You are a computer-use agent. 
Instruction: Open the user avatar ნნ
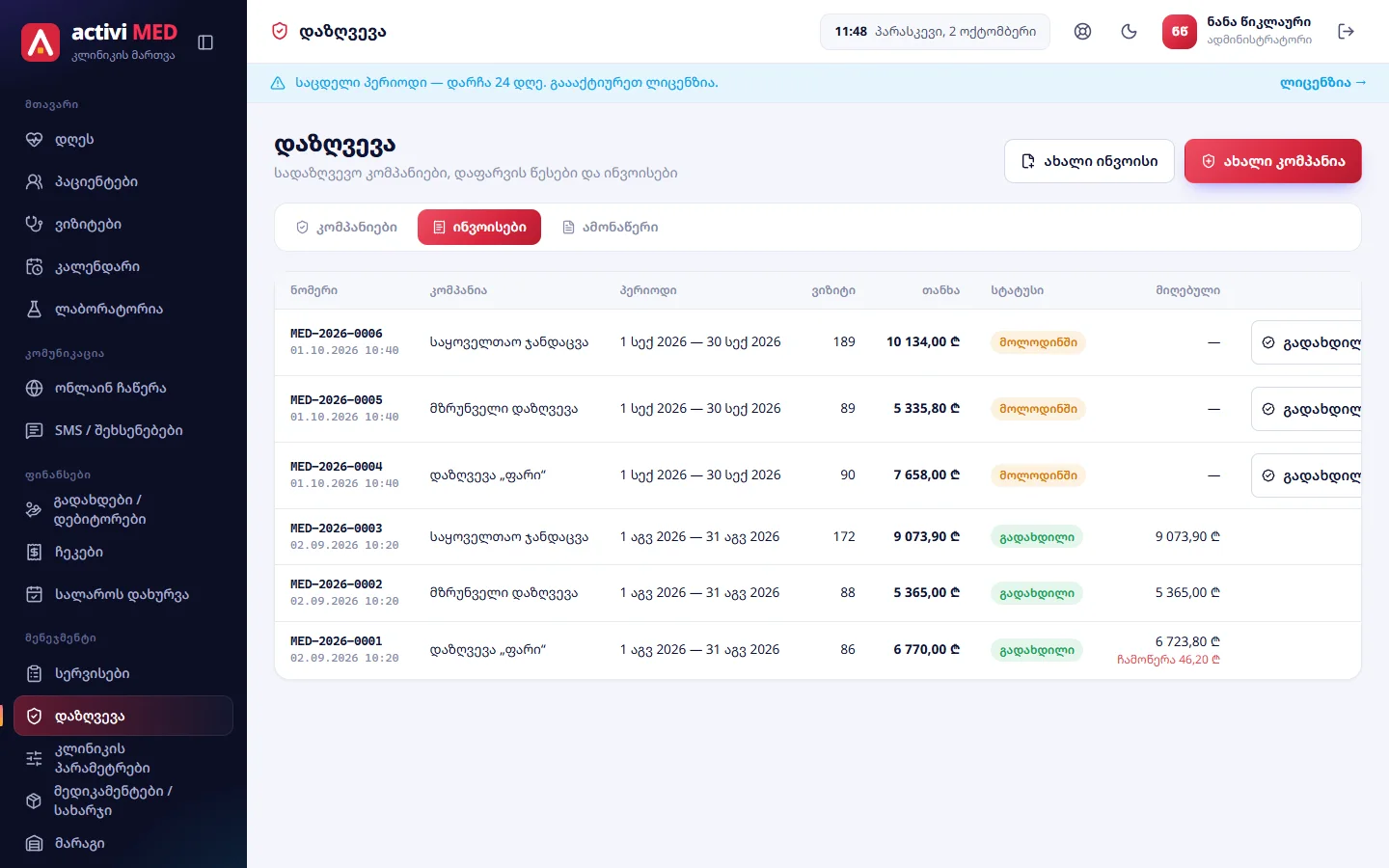point(1179,32)
